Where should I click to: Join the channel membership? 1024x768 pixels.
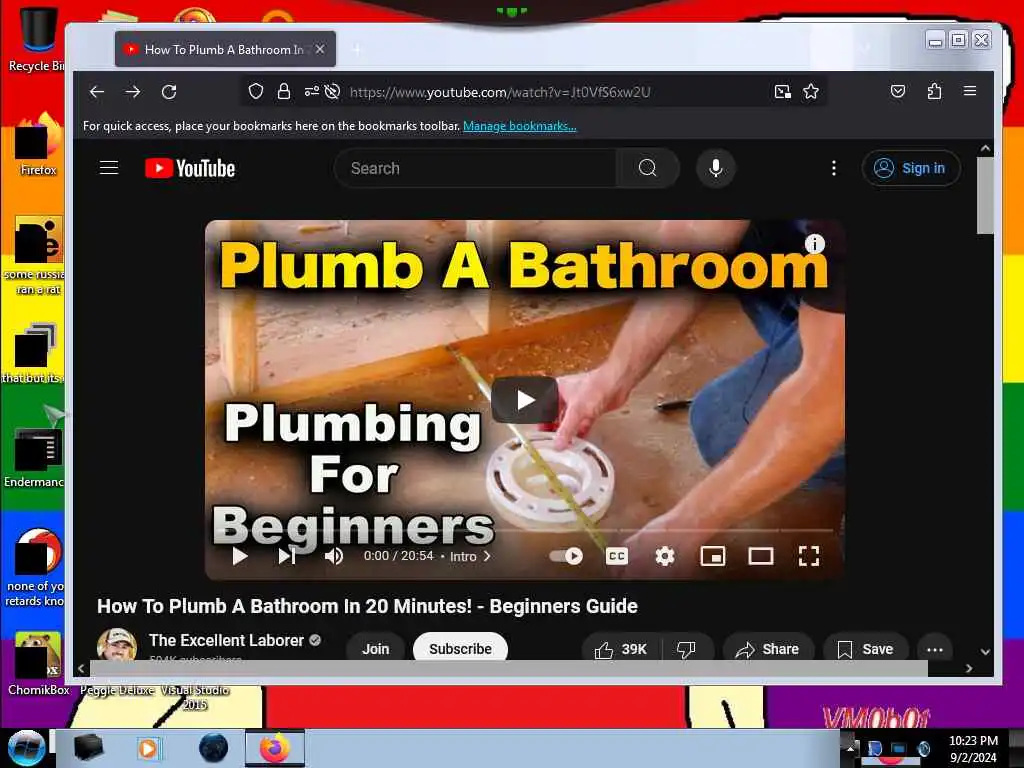point(376,648)
